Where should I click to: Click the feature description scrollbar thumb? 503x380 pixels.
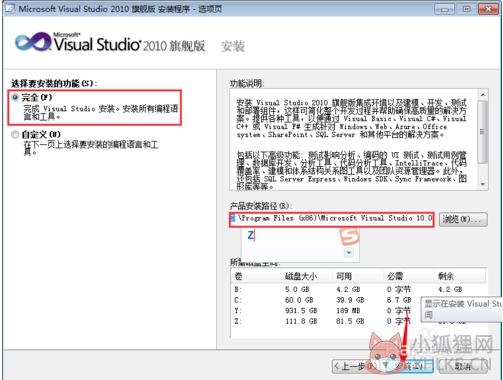[482, 132]
